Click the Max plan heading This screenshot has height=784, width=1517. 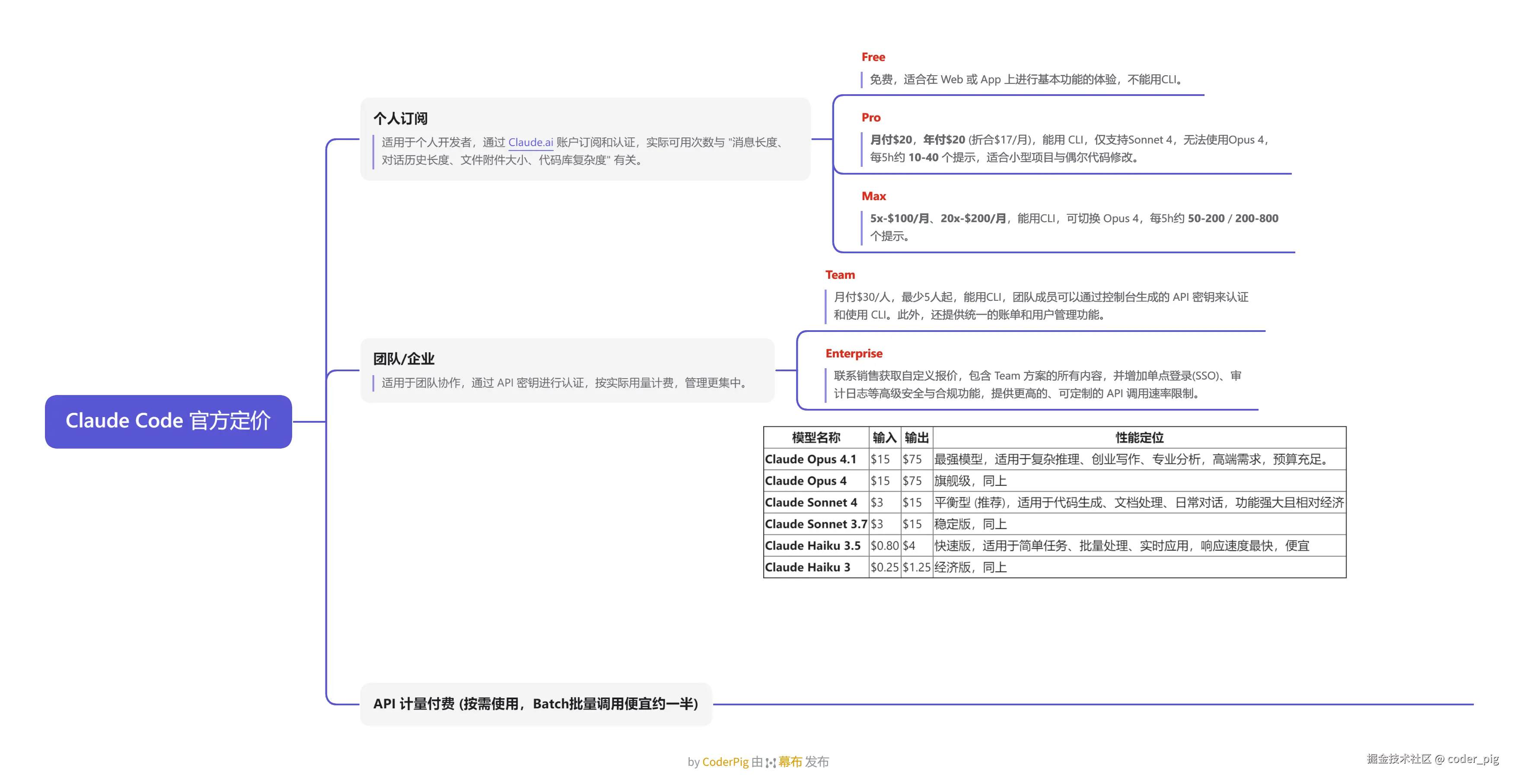[873, 196]
